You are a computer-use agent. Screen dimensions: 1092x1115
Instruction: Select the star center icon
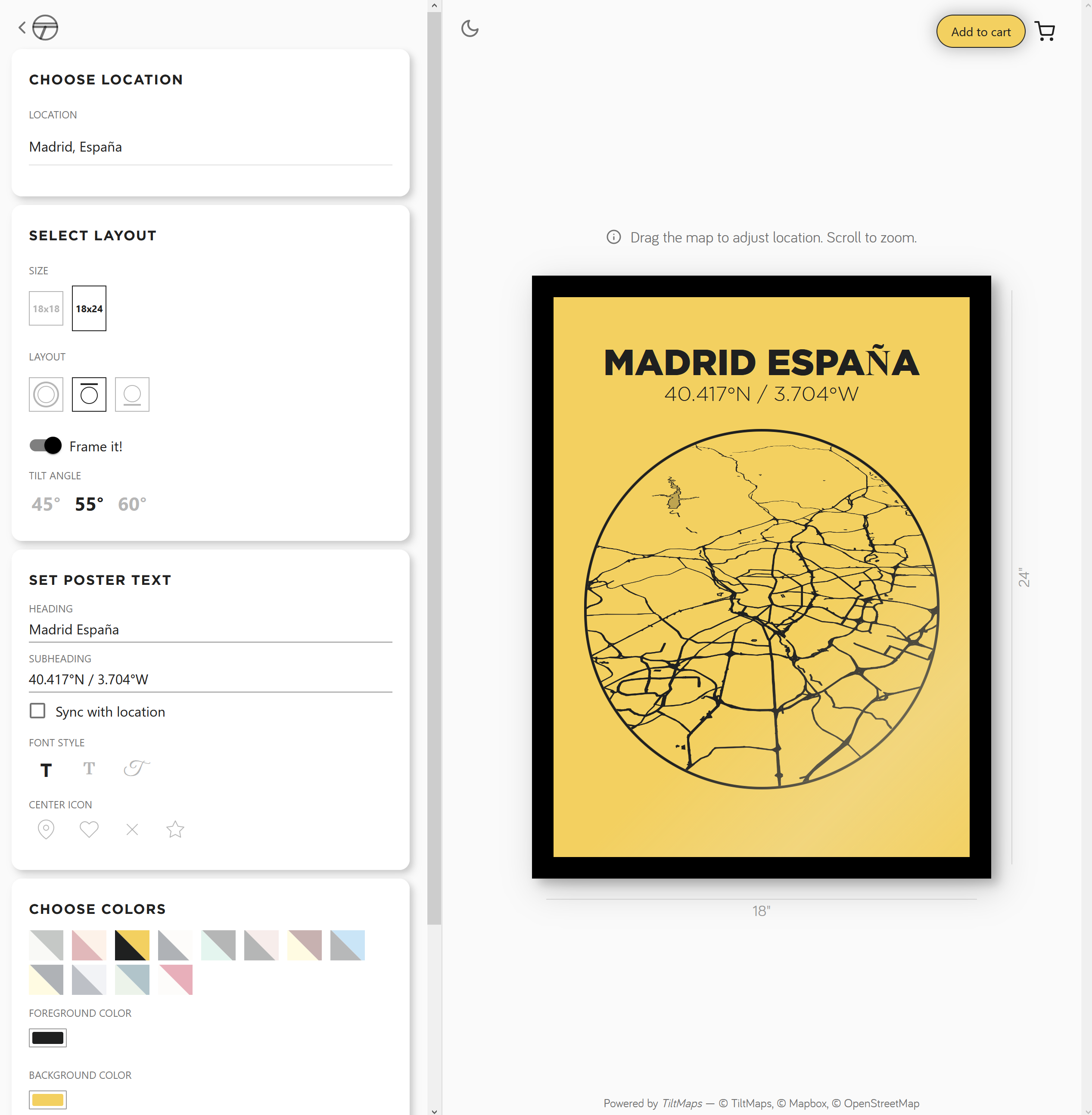pos(175,829)
